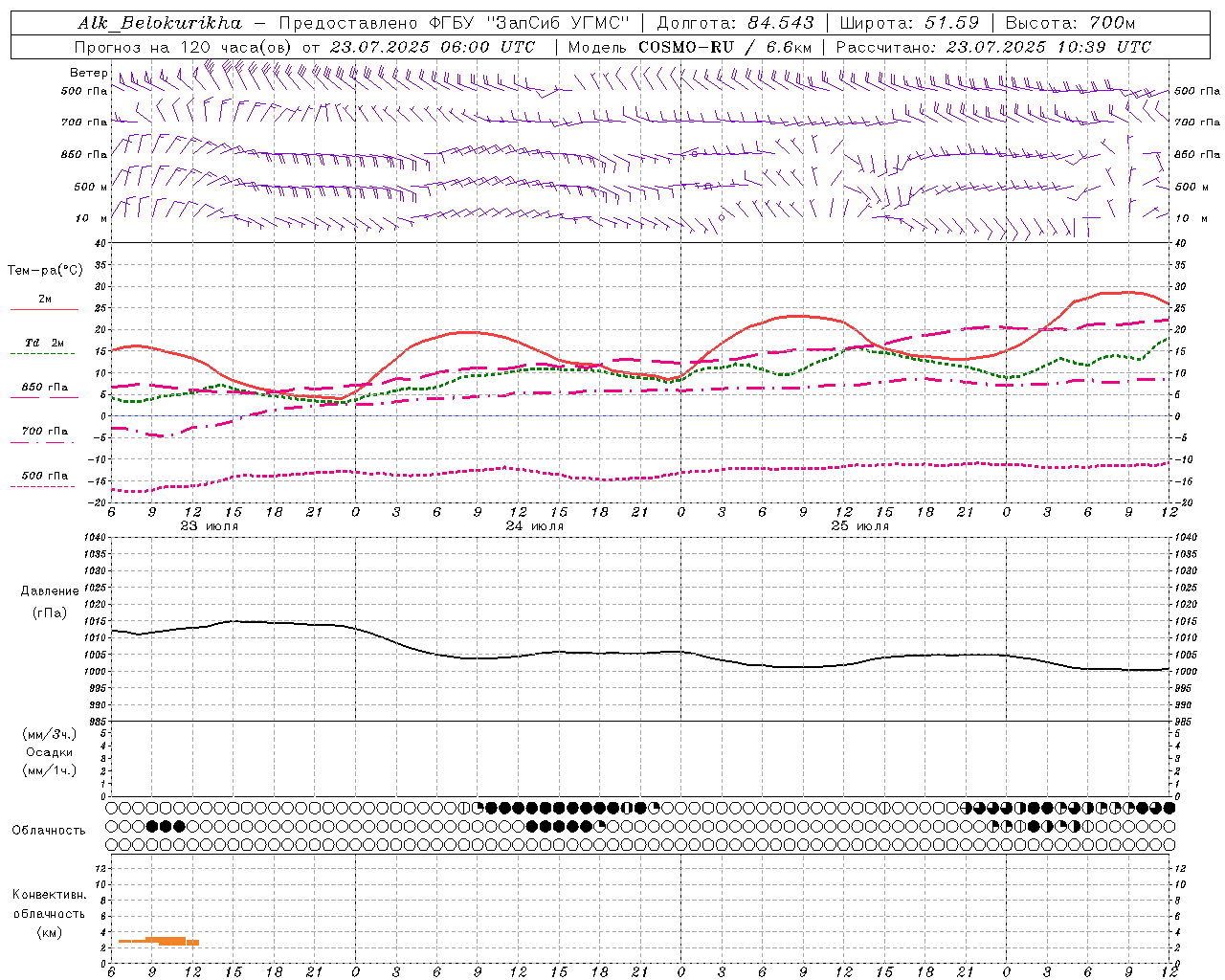Select the elevation label Высота: 700м
The height and width of the screenshot is (980, 1225).
pos(1070,23)
